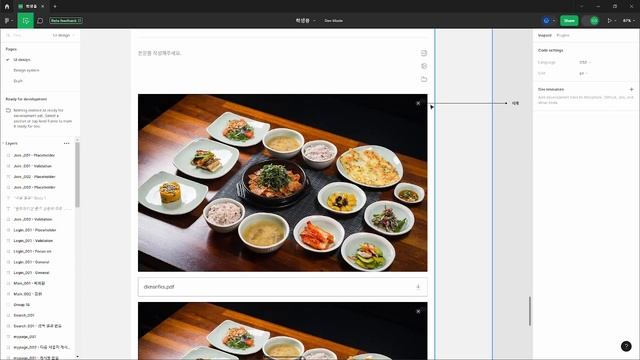640x360 pixels.
Task: Open the Unit dropdown in Code settings
Action: (583, 73)
